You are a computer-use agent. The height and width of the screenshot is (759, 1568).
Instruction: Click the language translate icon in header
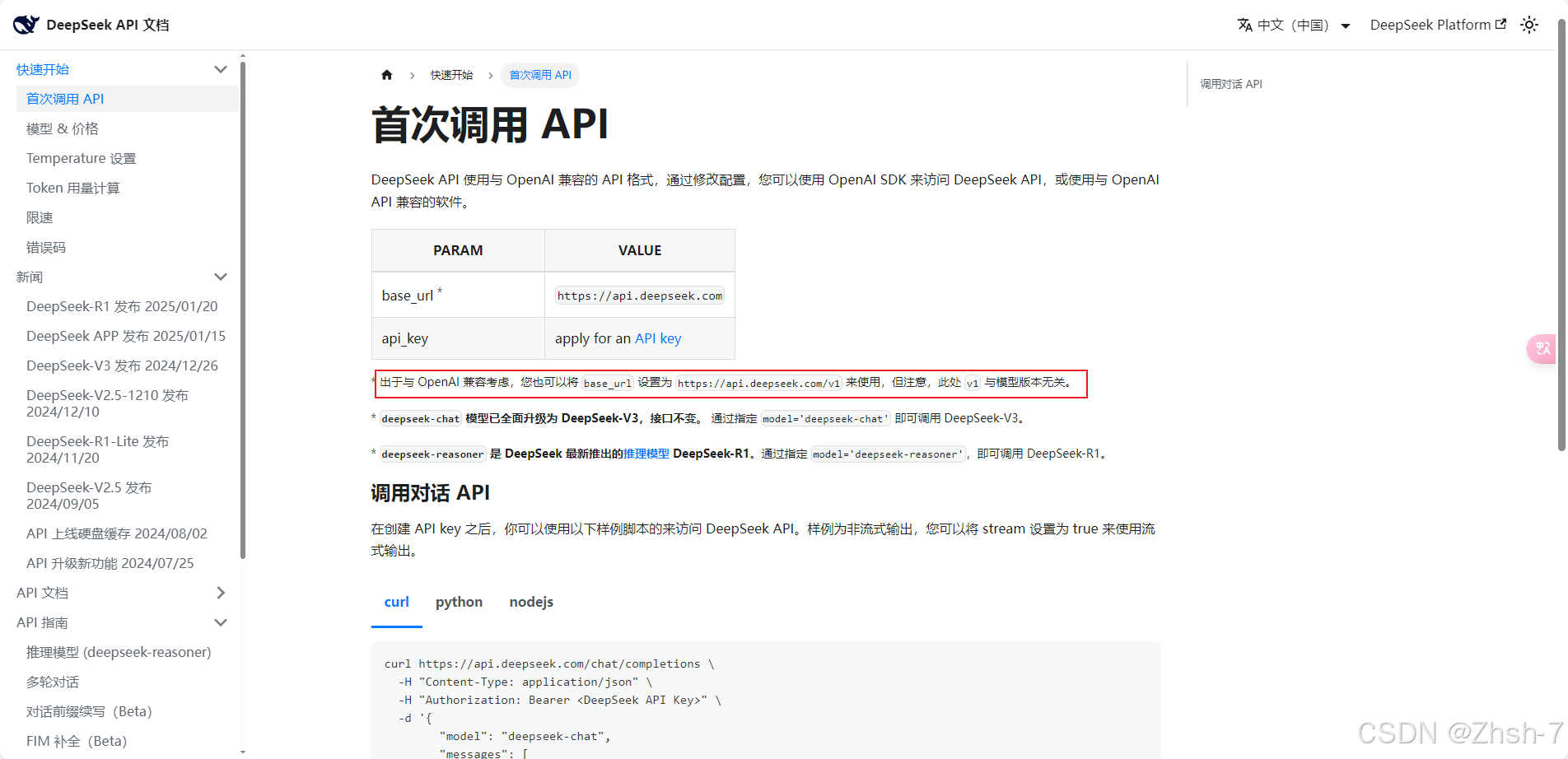point(1245,25)
